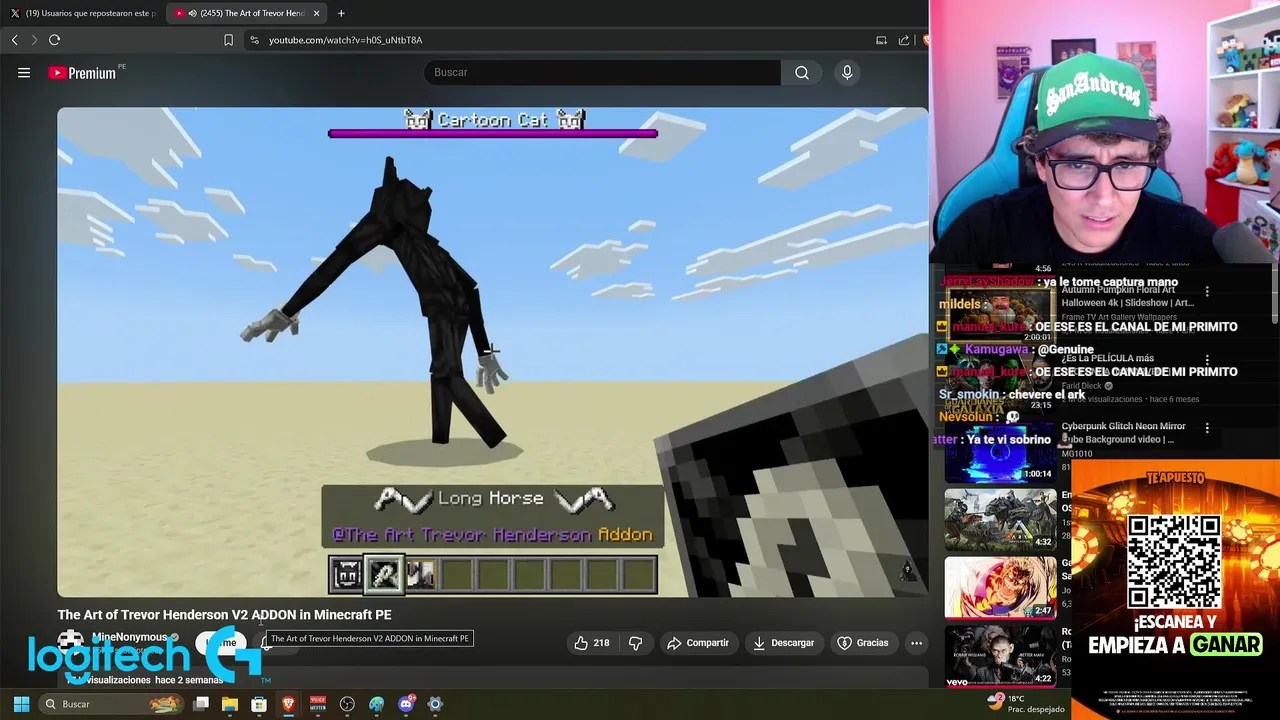Open the vevo Robbie Williams thumbnail lasting 4:22
The image size is (1280, 720).
(x=1000, y=656)
